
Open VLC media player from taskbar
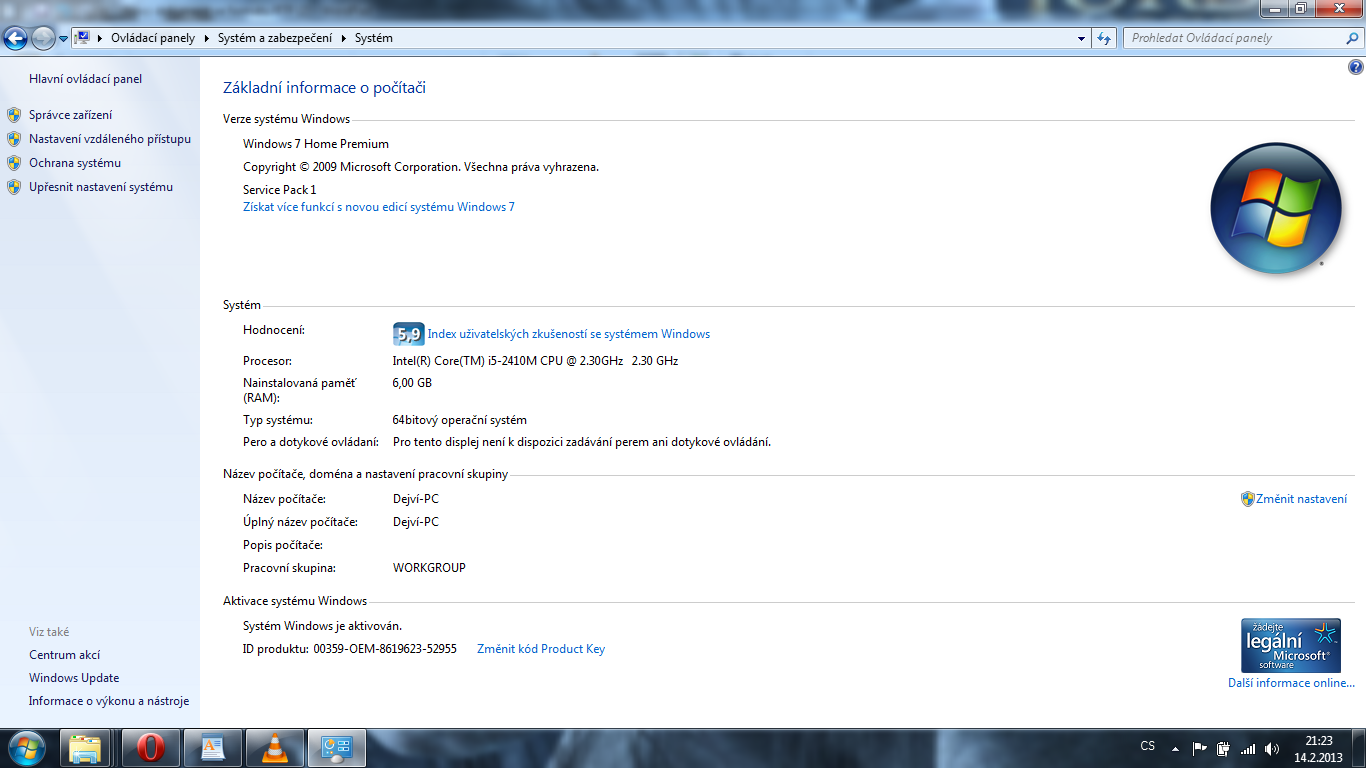pos(273,748)
